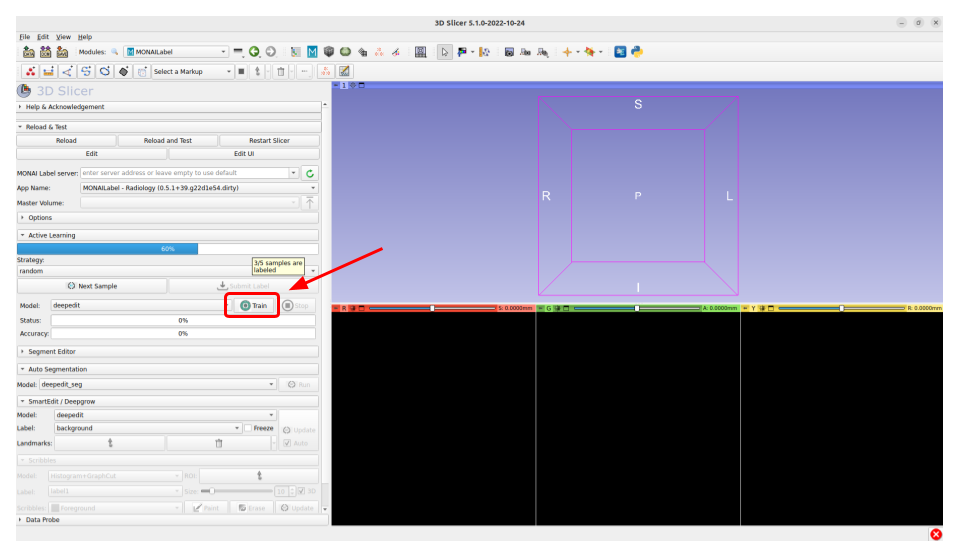
Task: Create new angle markup icon
Action: click(67, 72)
